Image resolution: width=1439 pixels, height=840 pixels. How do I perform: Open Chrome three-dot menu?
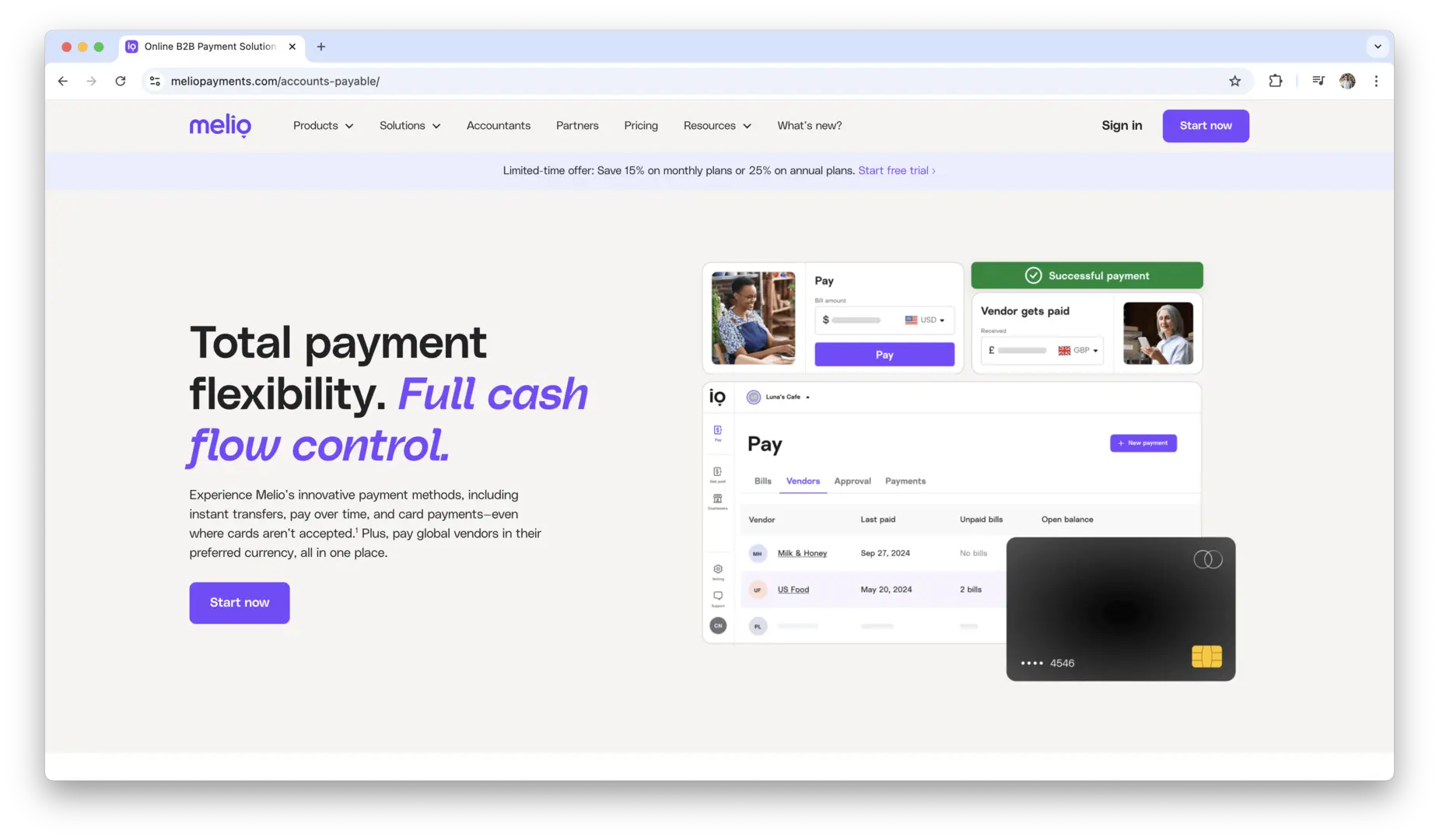[1376, 81]
